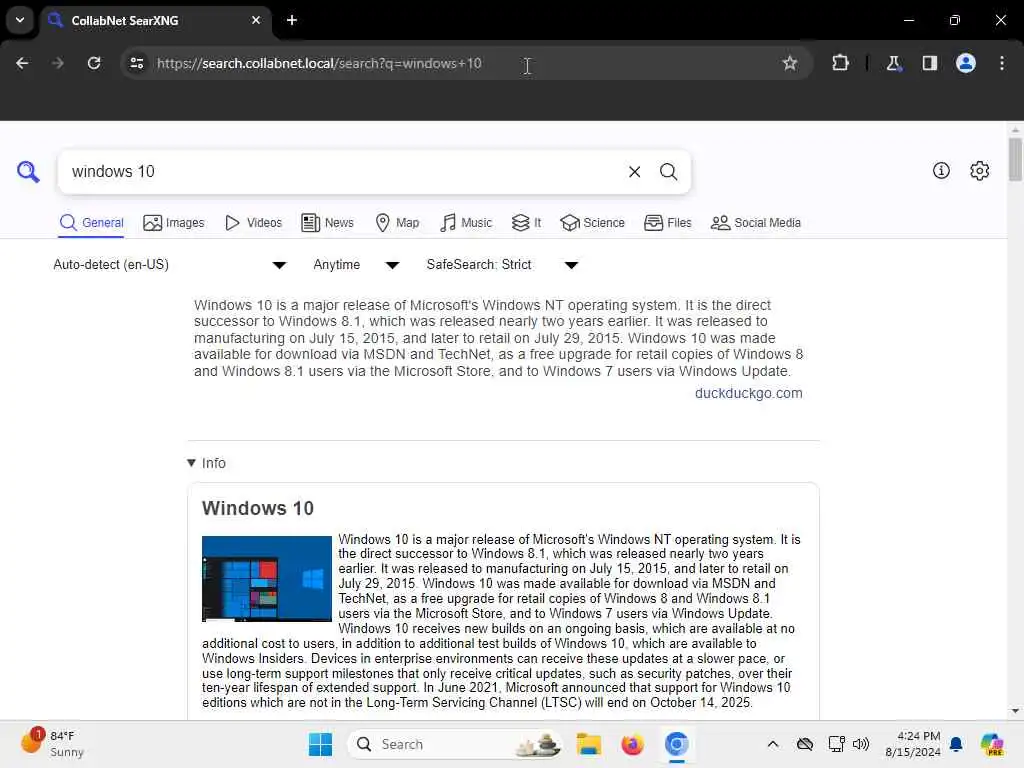Switch to the Science tab
Screen dimensions: 1024x768
(592, 223)
